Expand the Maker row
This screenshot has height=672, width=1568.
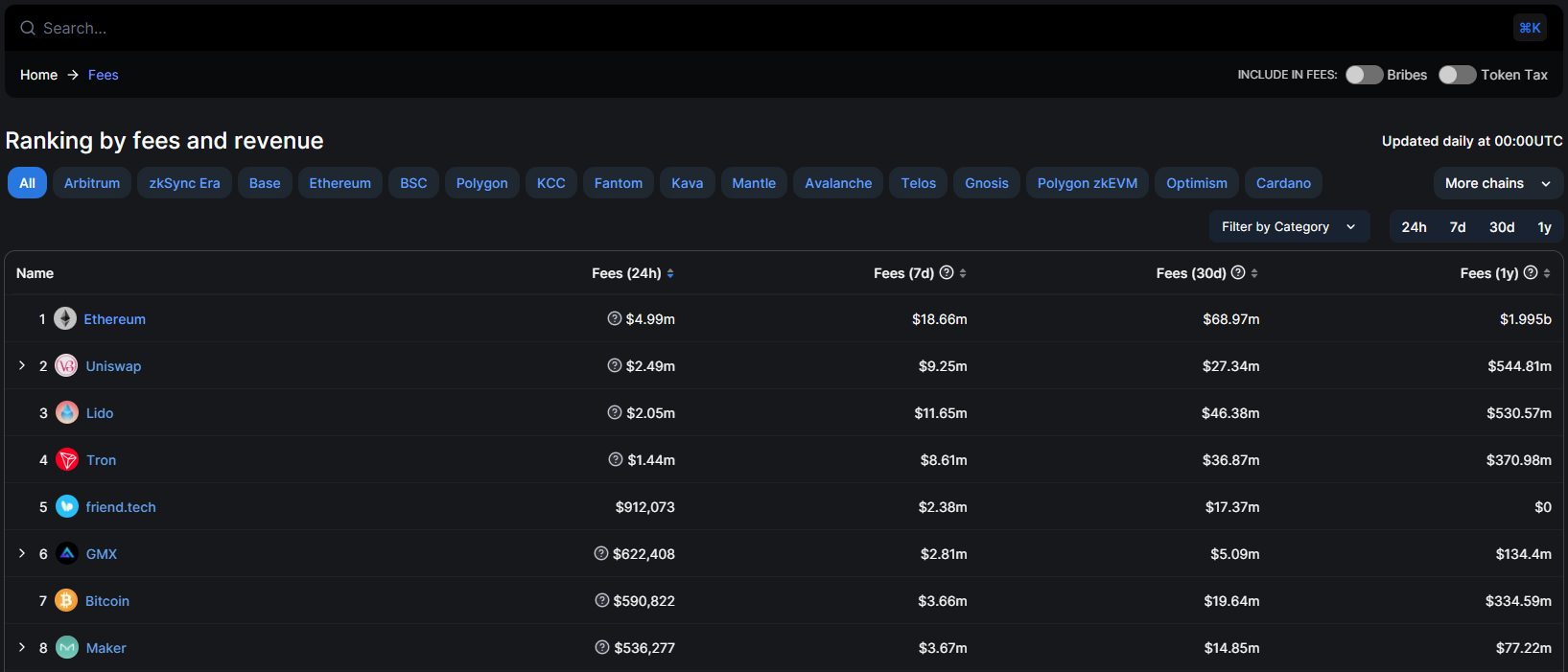22,647
